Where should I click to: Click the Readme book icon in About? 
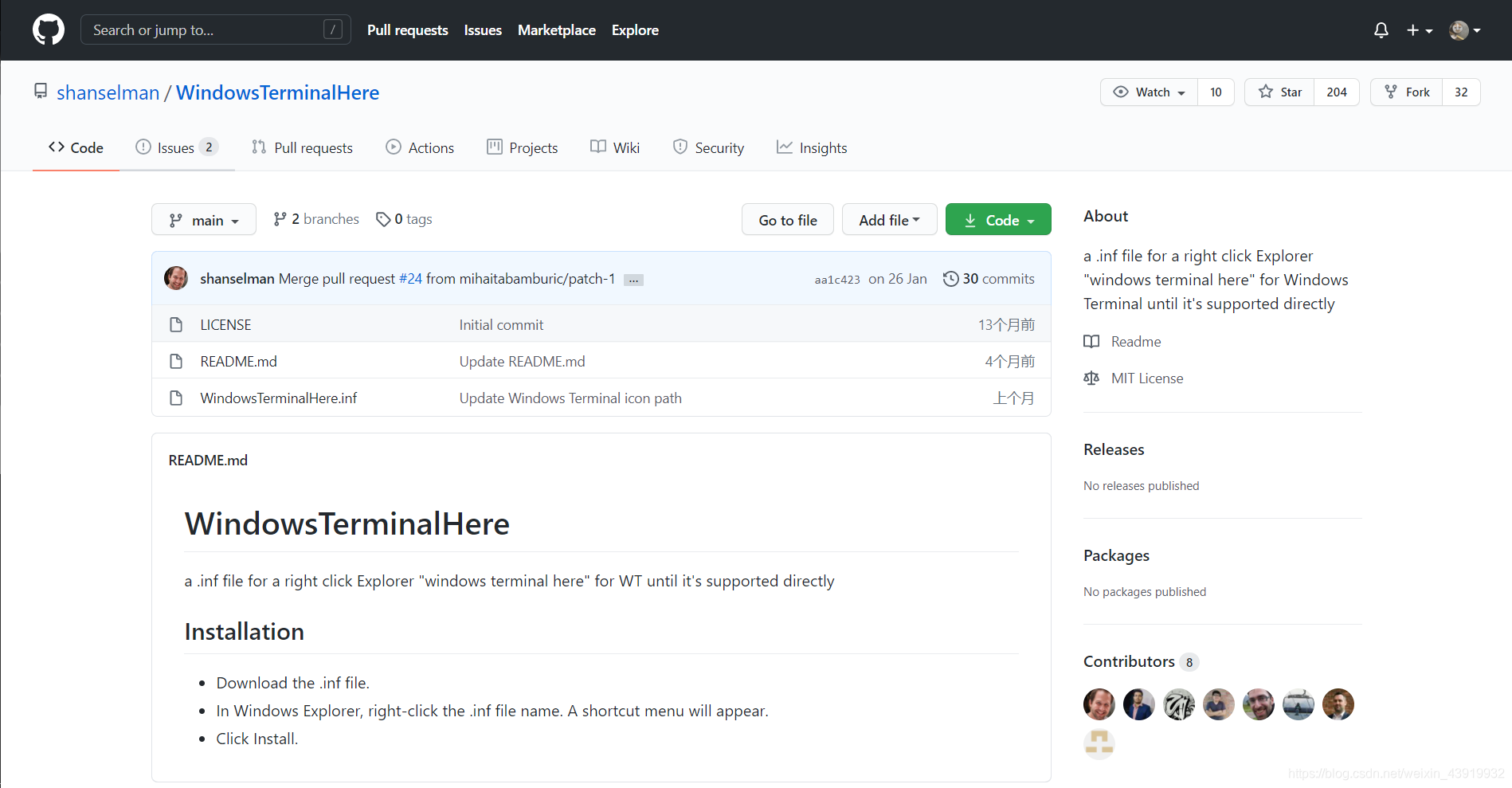(1091, 341)
